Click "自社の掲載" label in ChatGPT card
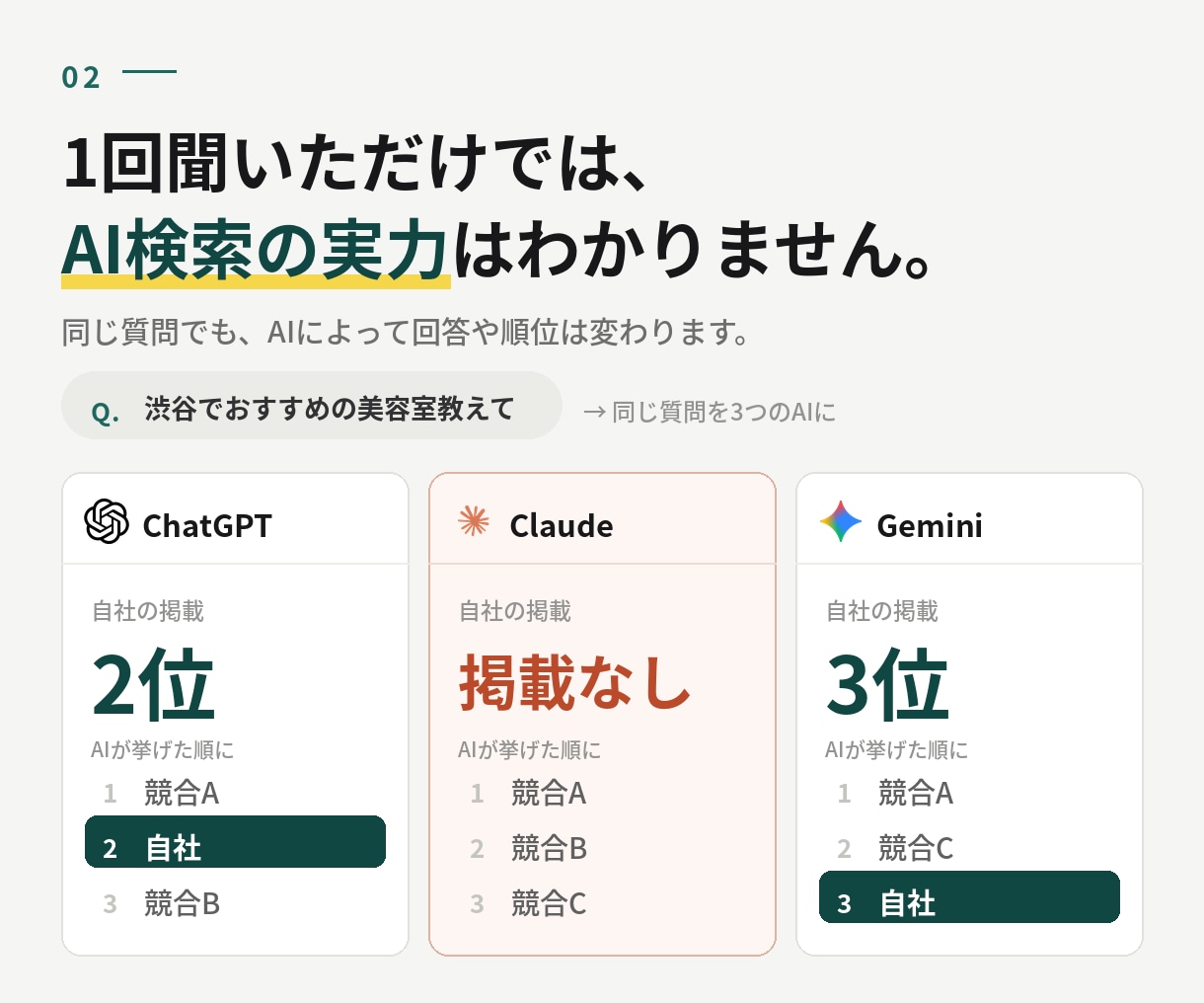The width and height of the screenshot is (1204, 1003). 148,611
